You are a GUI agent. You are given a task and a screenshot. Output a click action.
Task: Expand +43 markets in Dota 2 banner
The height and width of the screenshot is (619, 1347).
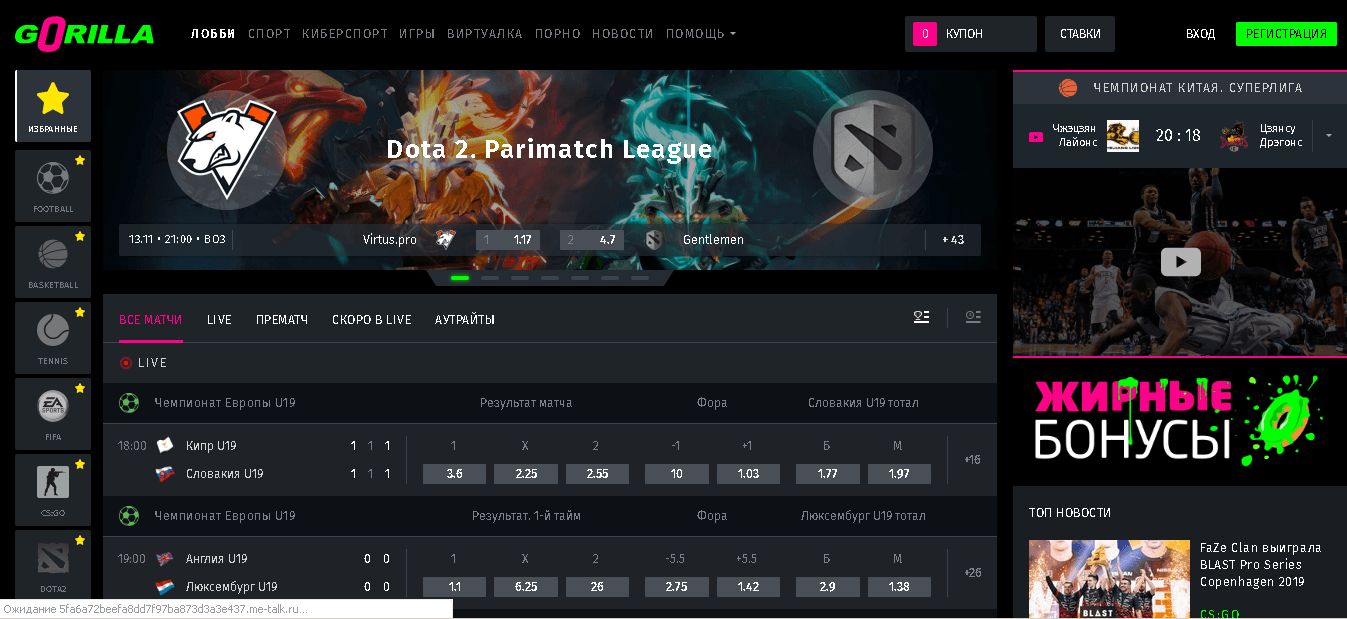pyautogui.click(x=953, y=240)
